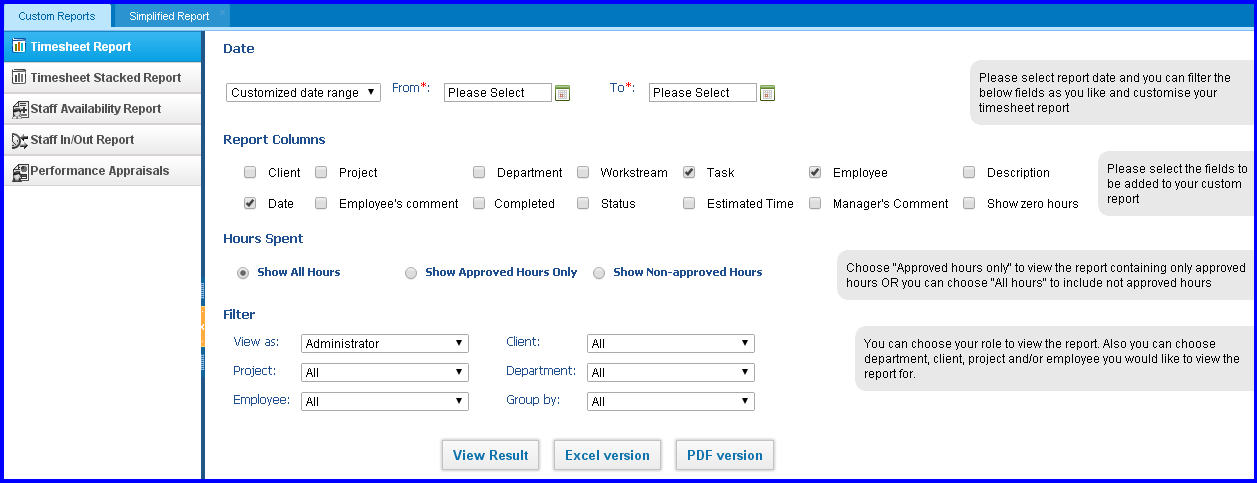Open Staff Availability Report in sidebar
The image size is (1257, 483).
pyautogui.click(x=103, y=108)
